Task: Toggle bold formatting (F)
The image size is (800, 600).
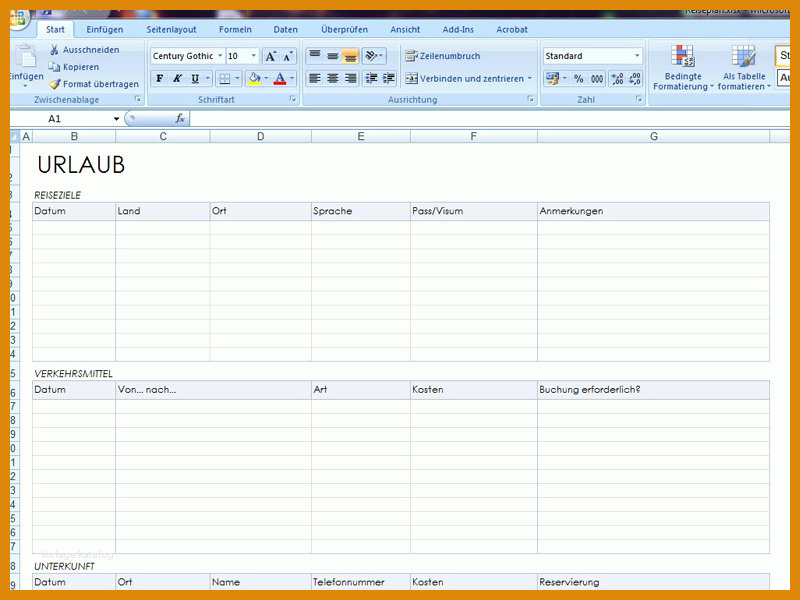Action: pyautogui.click(x=160, y=79)
